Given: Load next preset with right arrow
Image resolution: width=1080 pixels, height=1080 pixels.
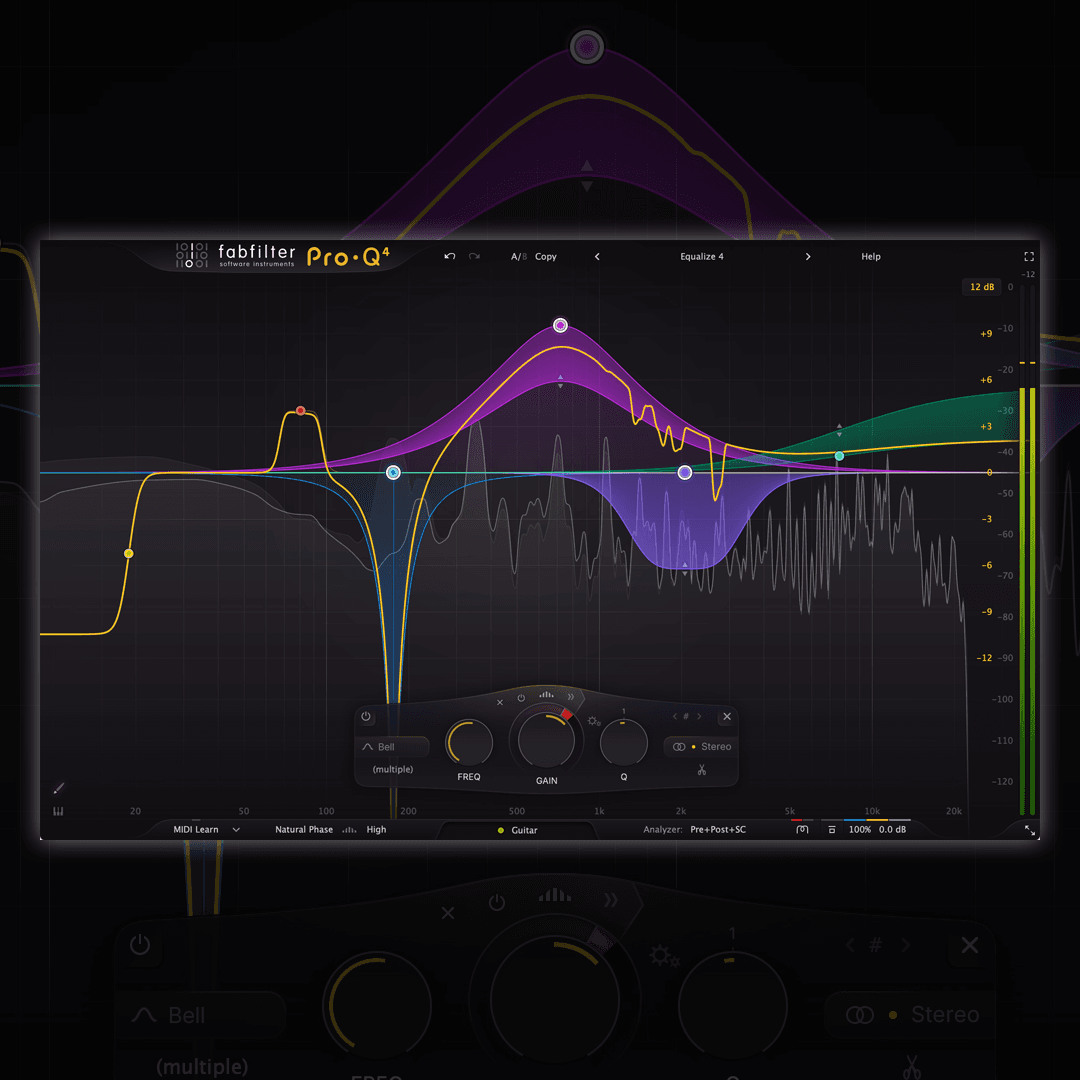Looking at the screenshot, I should coord(808,256).
